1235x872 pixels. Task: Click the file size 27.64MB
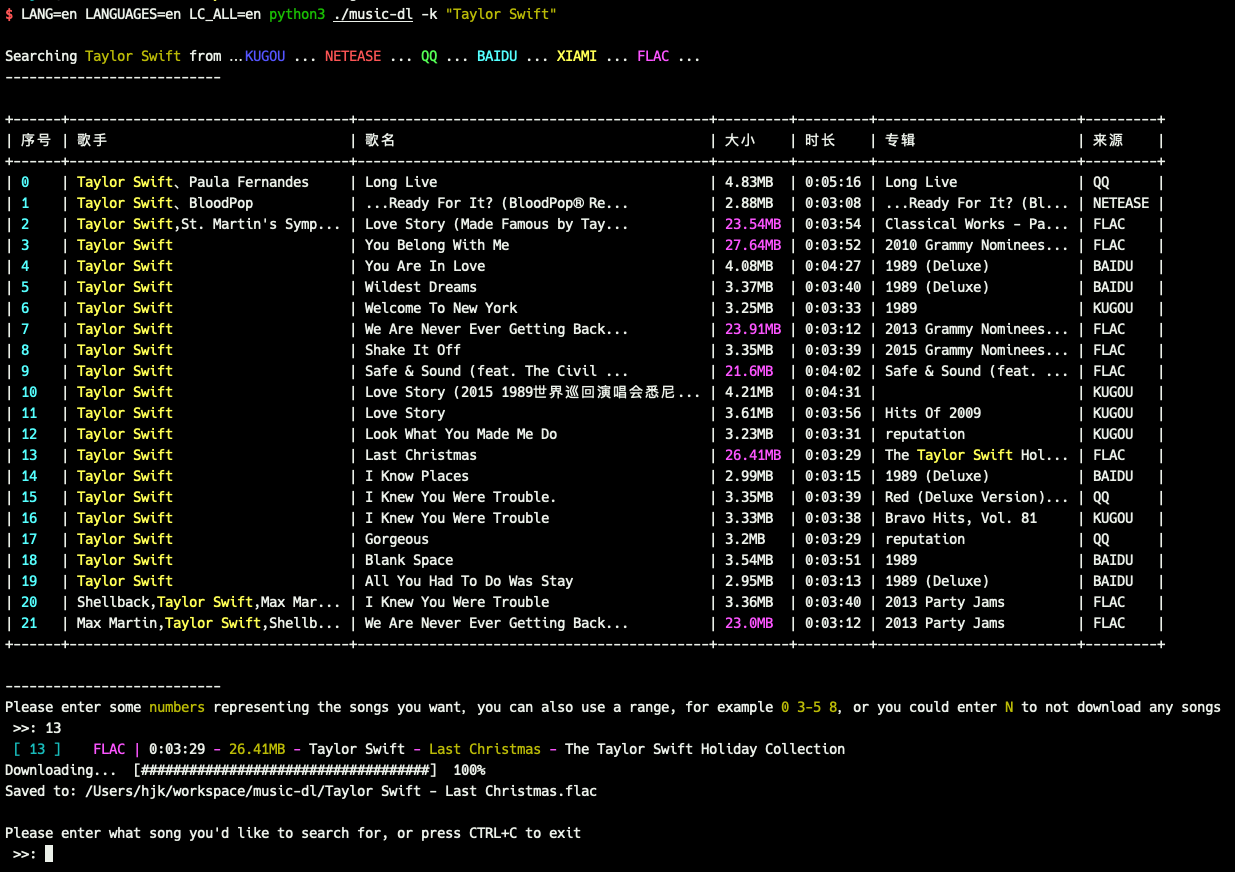point(753,245)
